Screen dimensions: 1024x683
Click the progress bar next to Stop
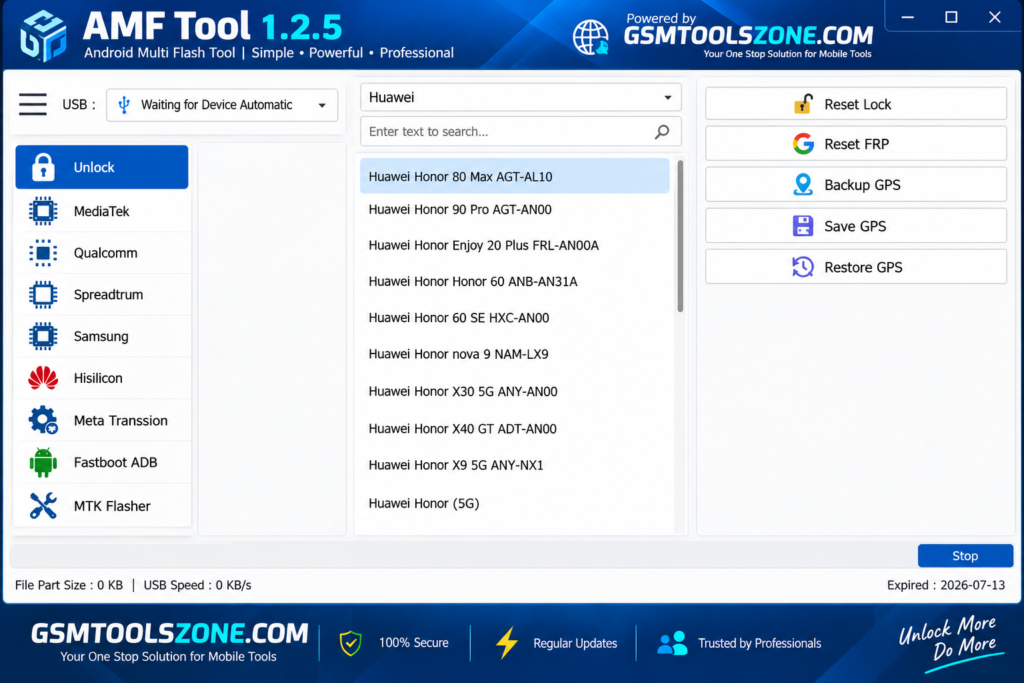[461, 556]
